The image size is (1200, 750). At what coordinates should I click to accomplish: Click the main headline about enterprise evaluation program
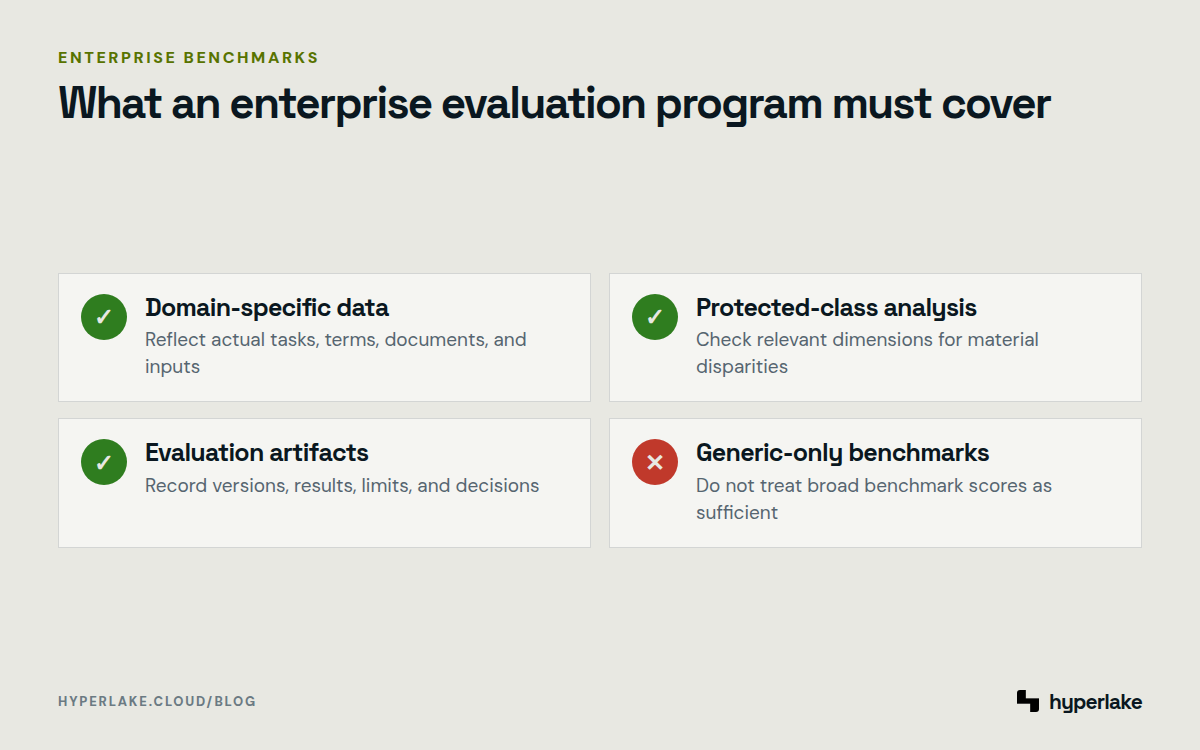554,104
